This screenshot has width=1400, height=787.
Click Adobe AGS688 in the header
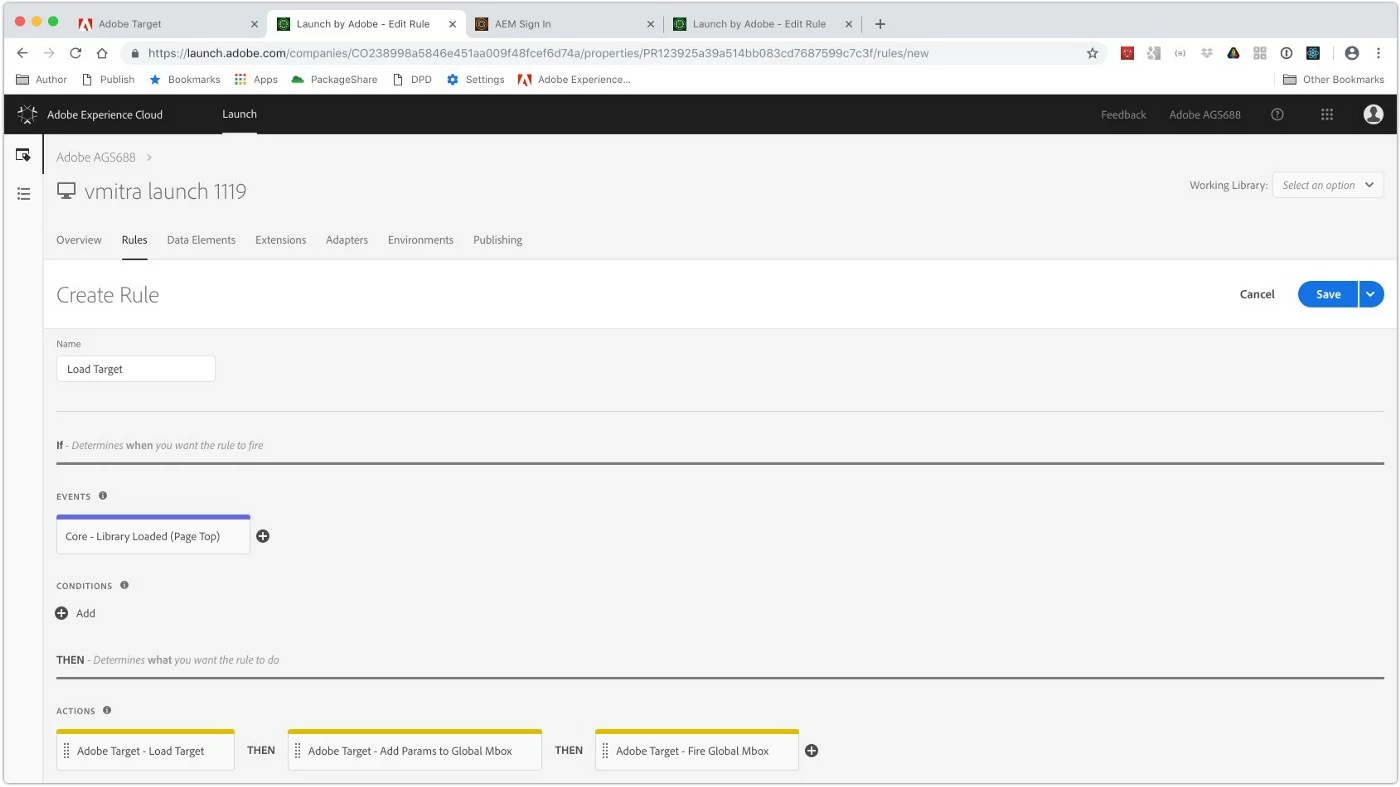click(x=1205, y=115)
